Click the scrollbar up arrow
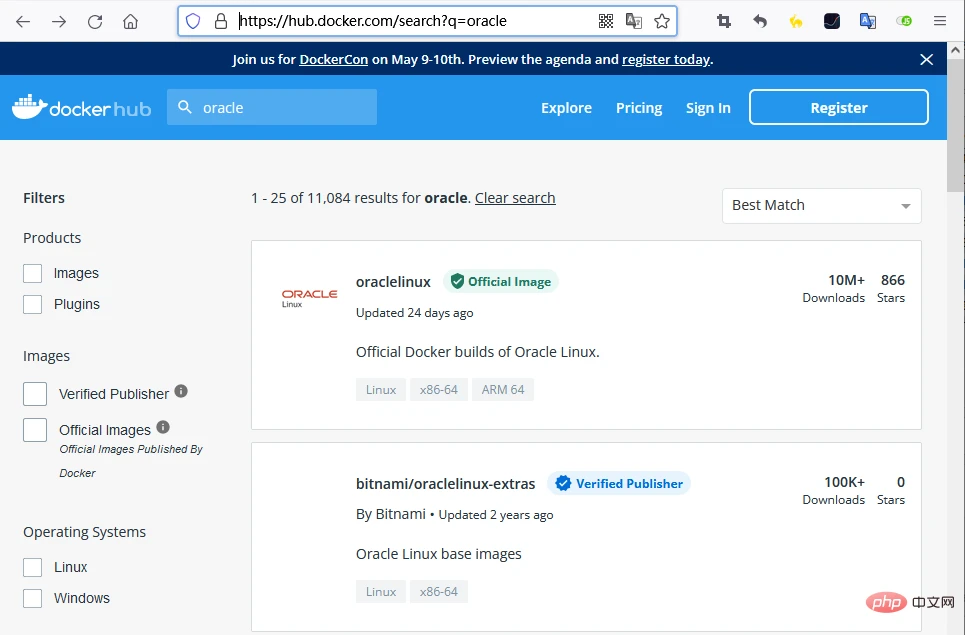The width and height of the screenshot is (965, 635). coord(956,50)
